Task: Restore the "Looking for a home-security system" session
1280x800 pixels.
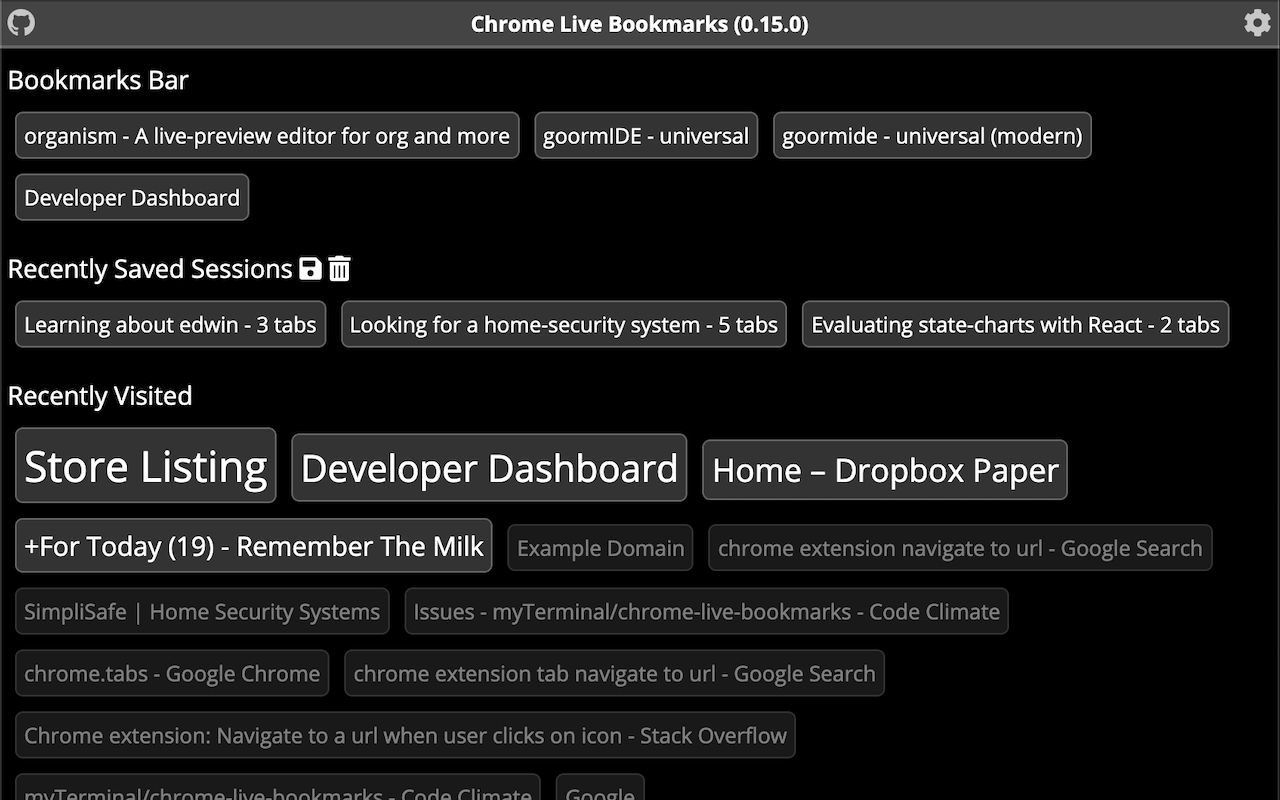Action: point(563,324)
